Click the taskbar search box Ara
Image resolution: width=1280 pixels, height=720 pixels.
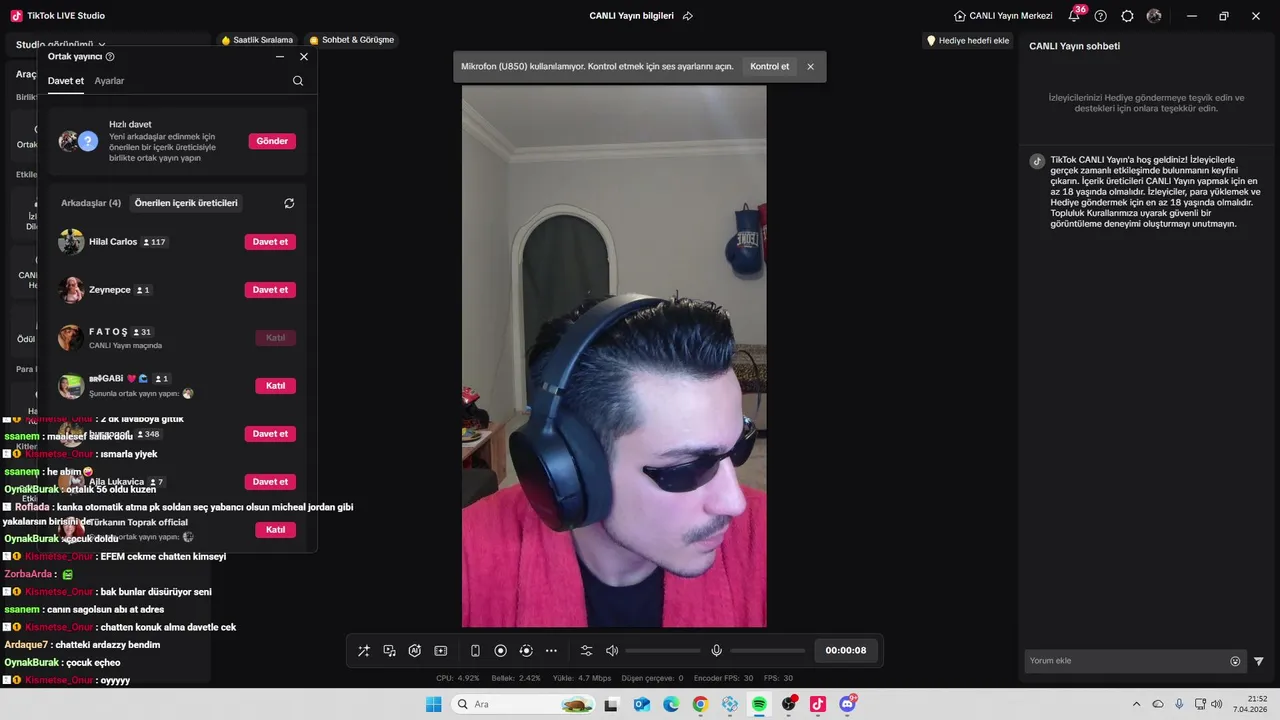(x=523, y=704)
